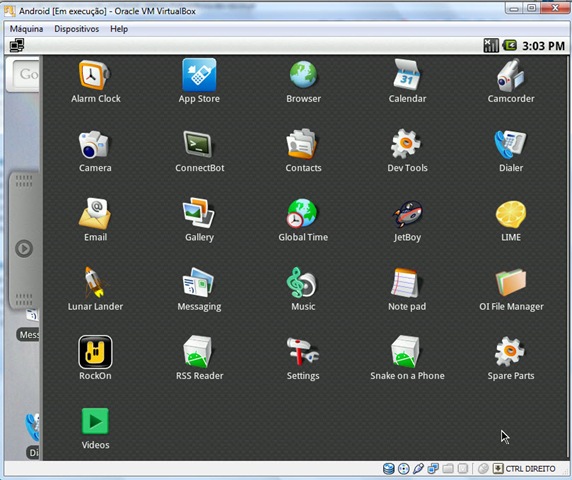Screen dimensions: 572x480
Task: Click VirtualBox mouse integration status icon
Action: pos(483,469)
